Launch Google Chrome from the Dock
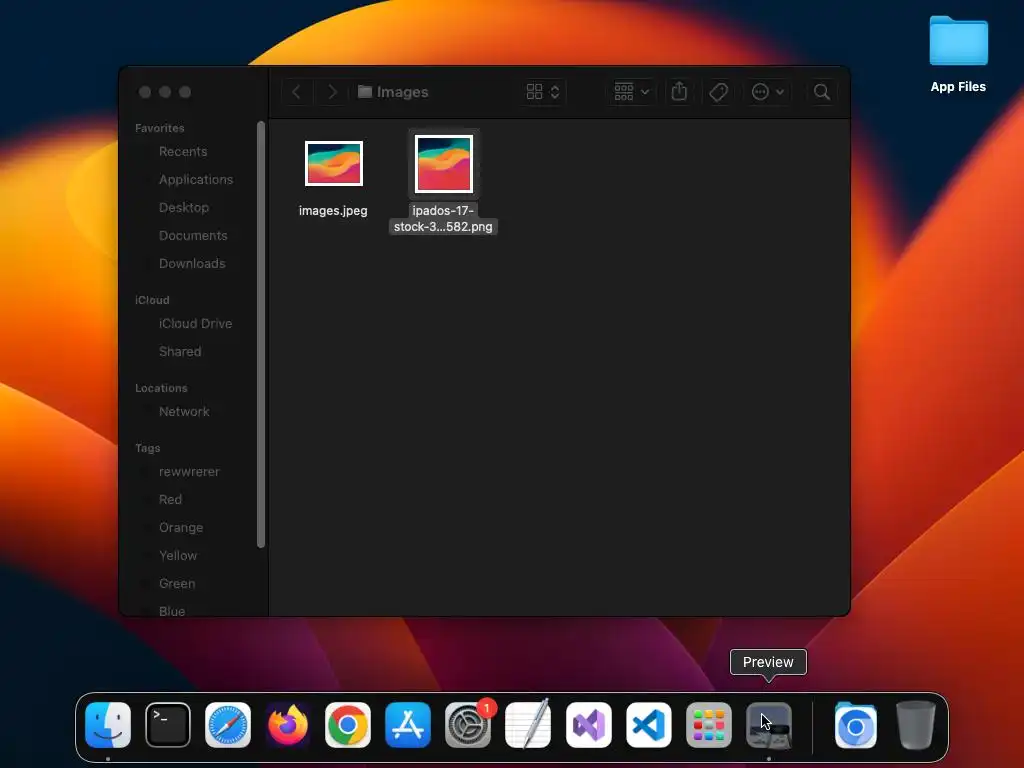1024x768 pixels. [x=348, y=725]
